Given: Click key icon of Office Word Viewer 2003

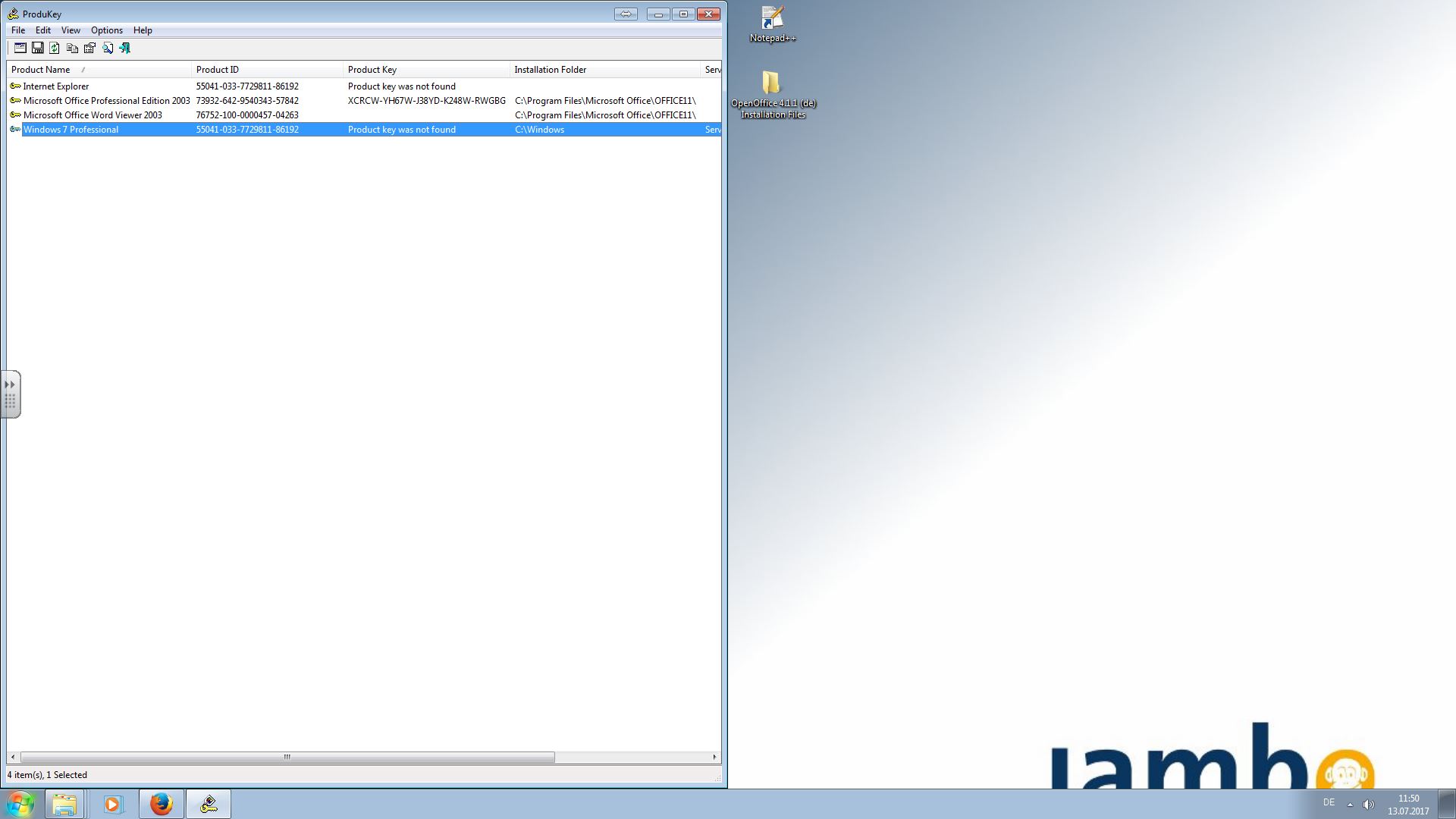Looking at the screenshot, I should (15, 115).
